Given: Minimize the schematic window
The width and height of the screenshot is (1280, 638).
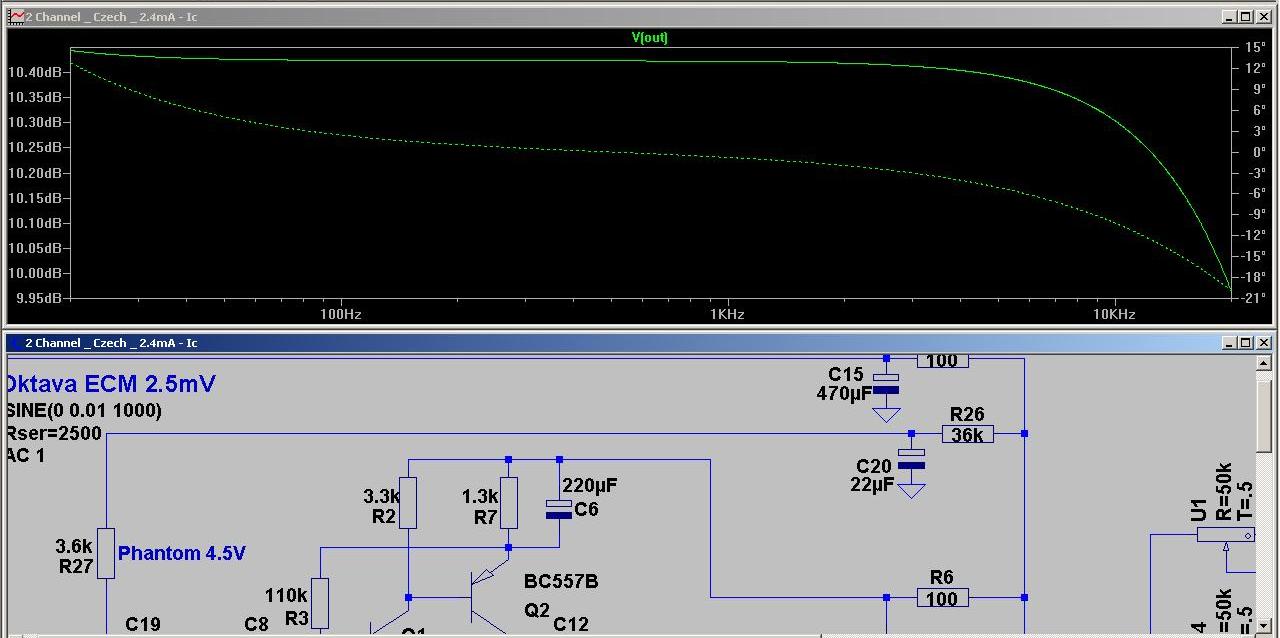Looking at the screenshot, I should [1229, 343].
